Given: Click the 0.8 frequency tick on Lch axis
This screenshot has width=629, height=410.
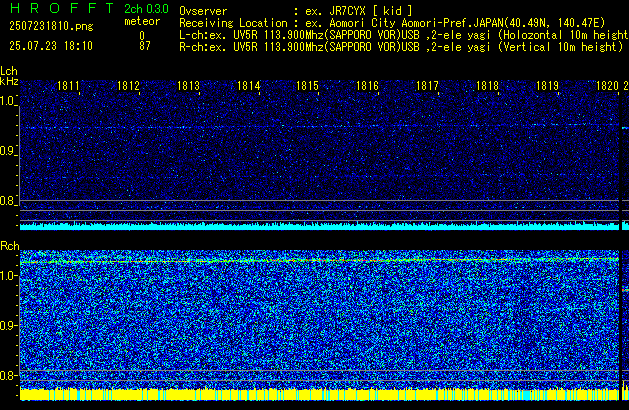Looking at the screenshot, I should pyautogui.click(x=8, y=201).
